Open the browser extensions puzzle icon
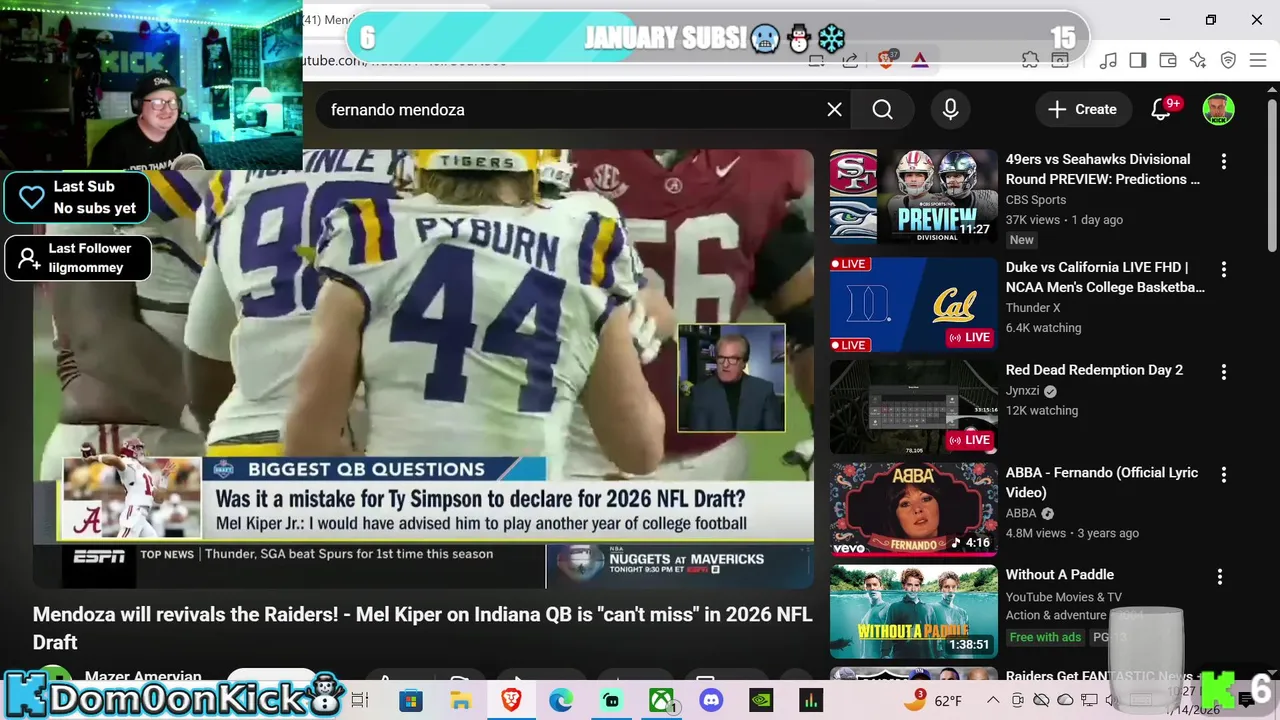The width and height of the screenshot is (1280, 720). 1030,60
